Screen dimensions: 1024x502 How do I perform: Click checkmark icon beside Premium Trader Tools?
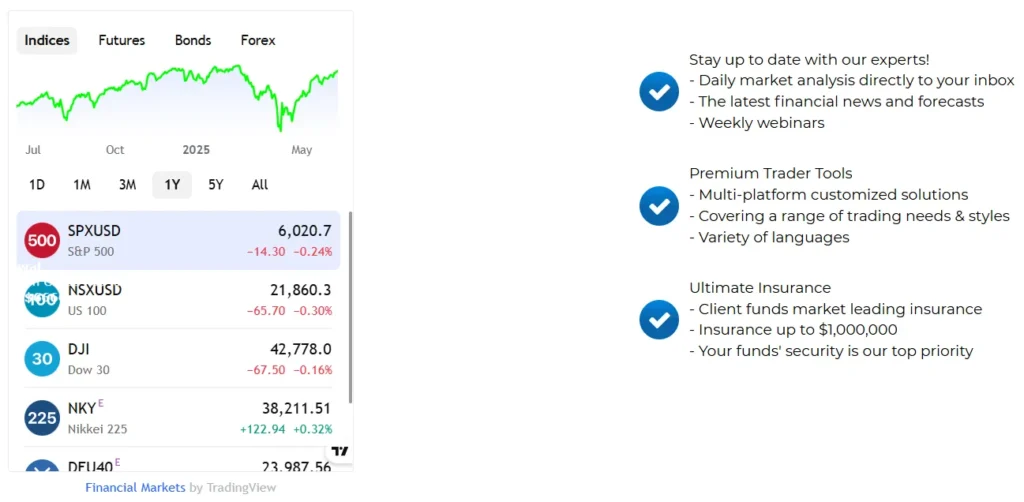[659, 205]
